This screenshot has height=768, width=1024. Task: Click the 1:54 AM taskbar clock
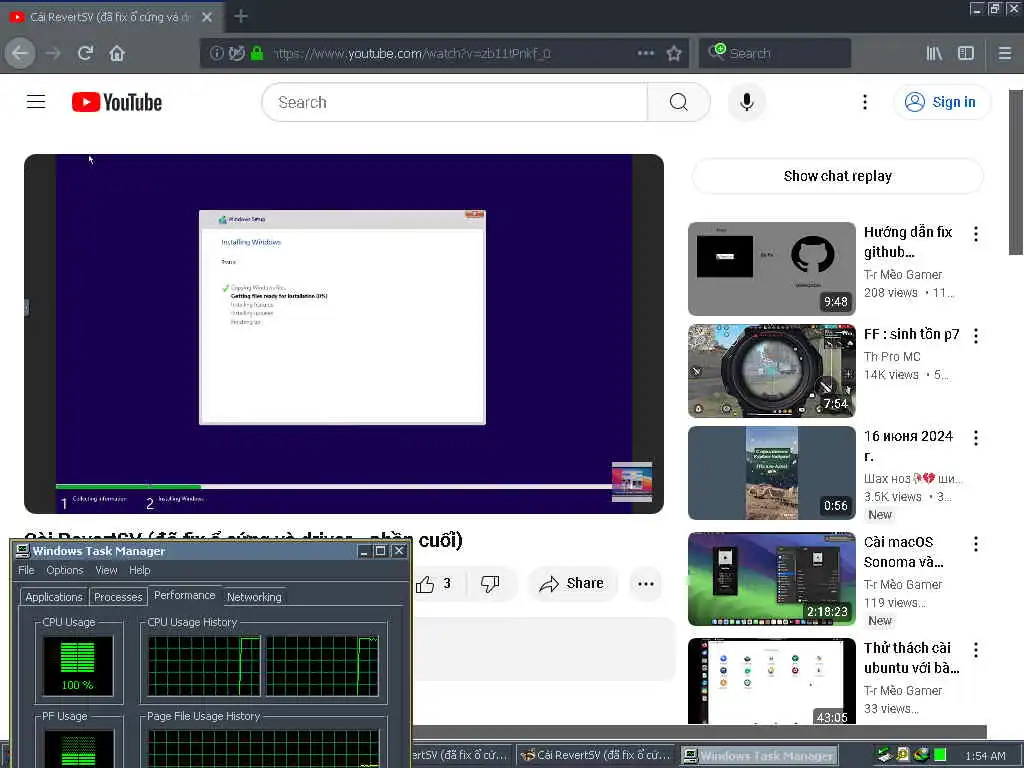tap(985, 756)
